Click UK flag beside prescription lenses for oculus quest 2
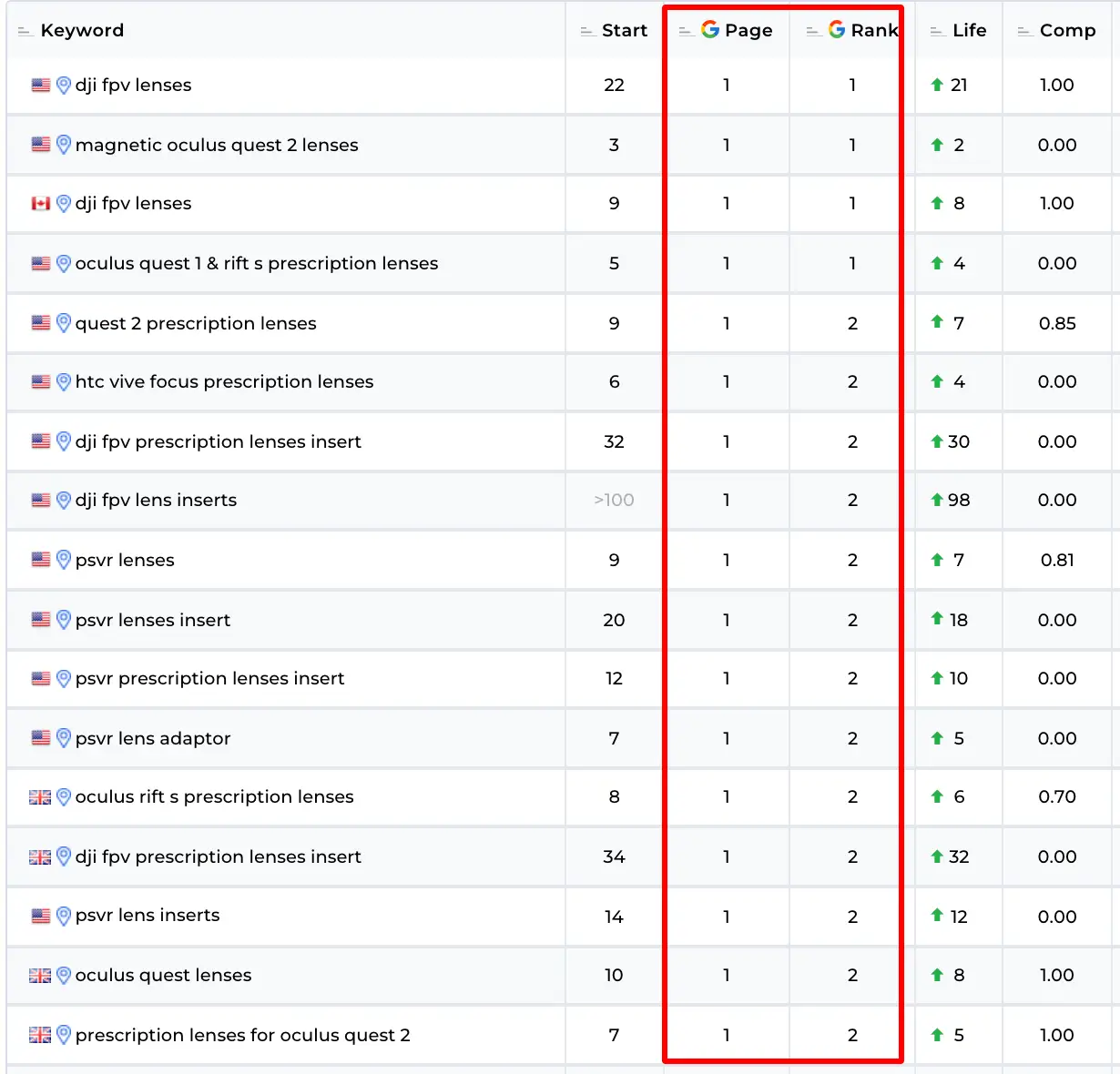1120x1074 pixels. point(40,1035)
